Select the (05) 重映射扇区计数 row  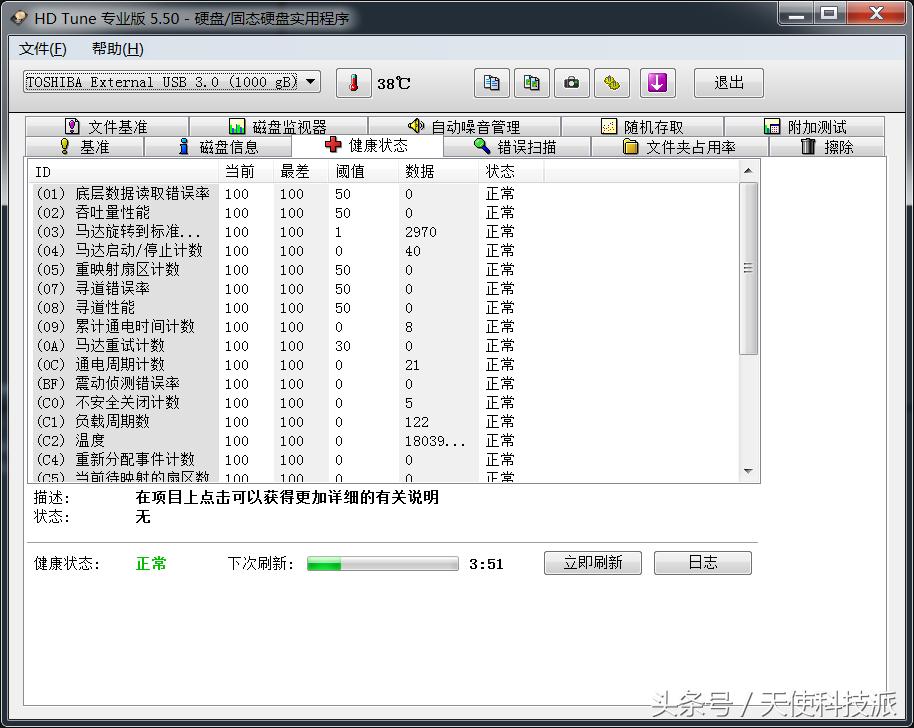point(384,270)
